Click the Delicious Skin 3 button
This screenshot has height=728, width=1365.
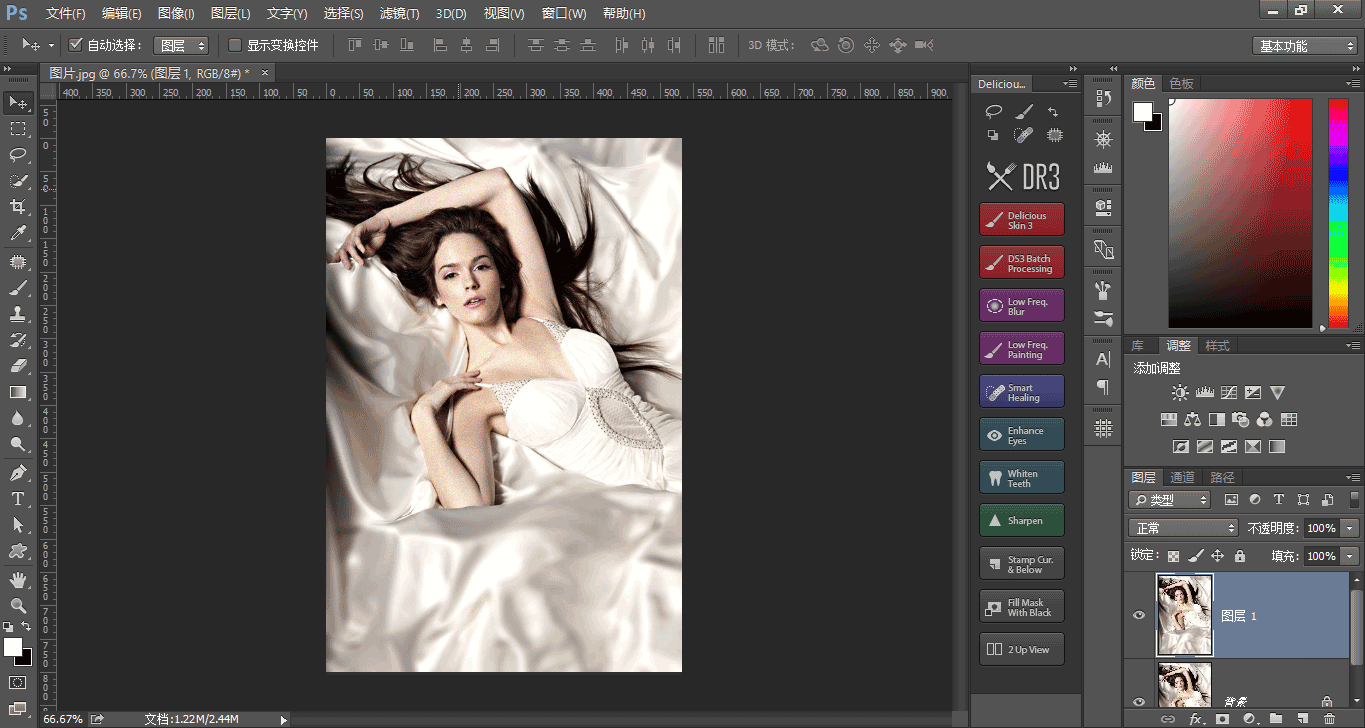tap(1021, 220)
